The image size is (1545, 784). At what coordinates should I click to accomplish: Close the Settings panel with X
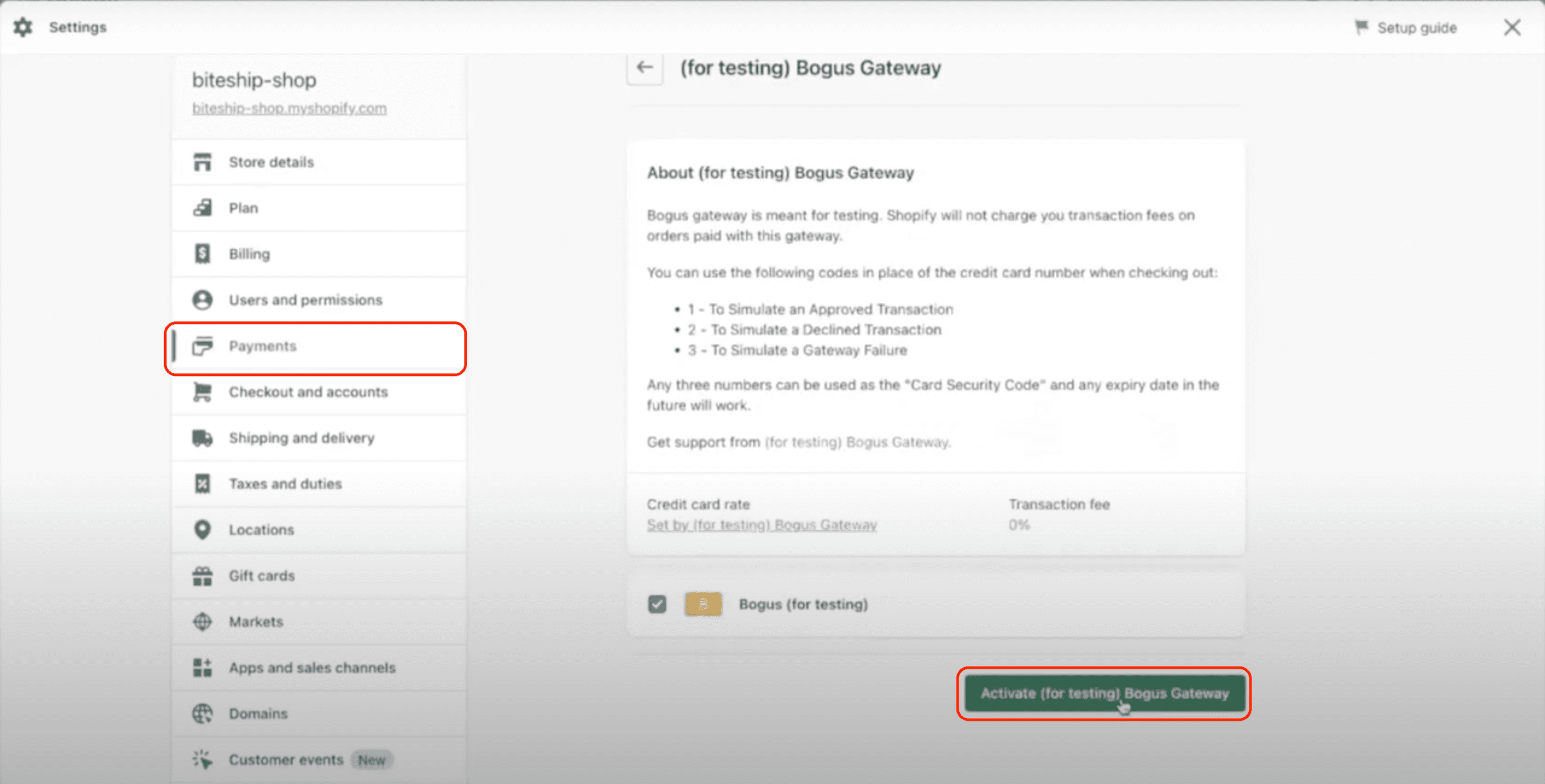click(1512, 27)
